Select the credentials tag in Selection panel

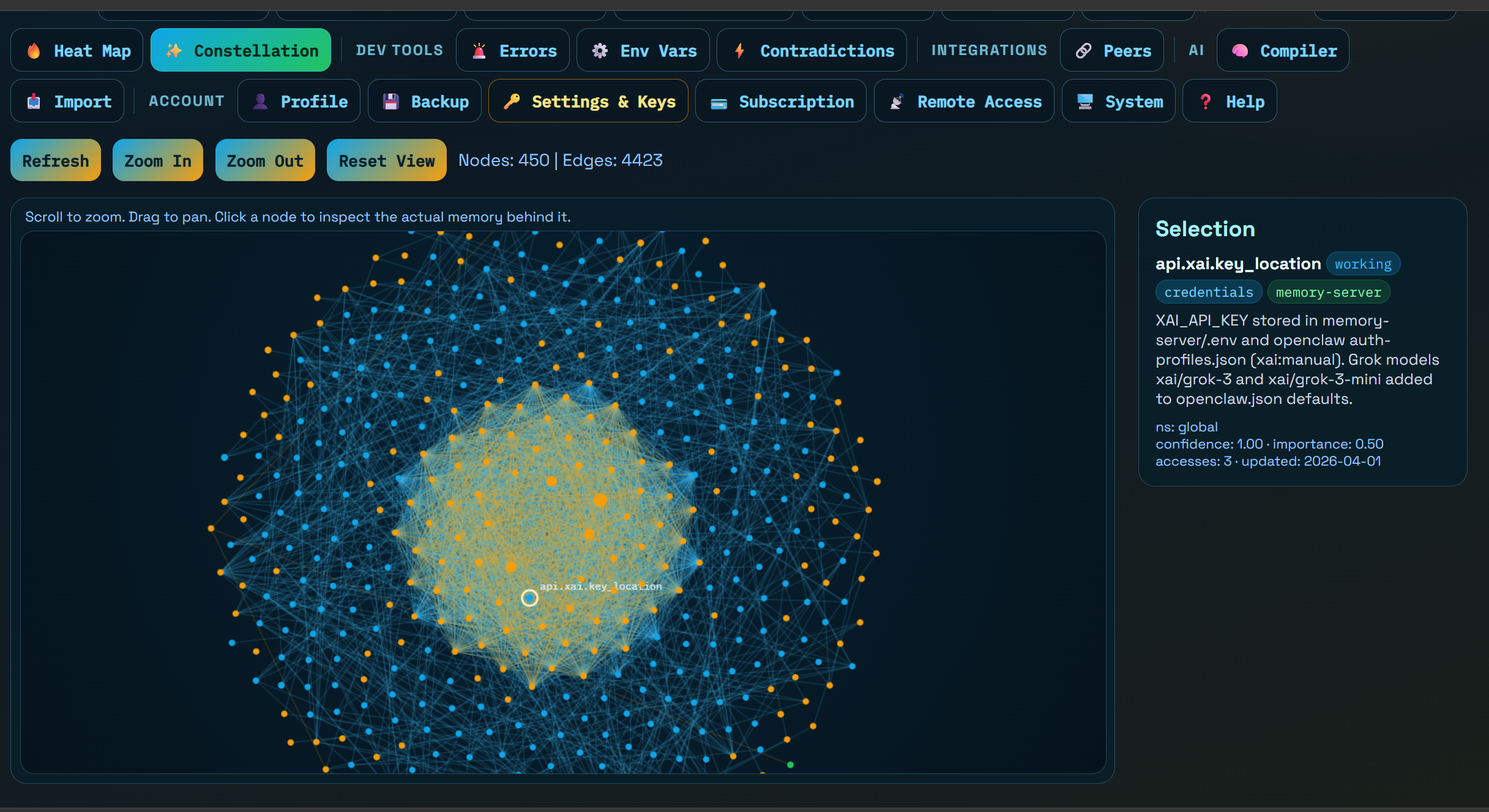click(1208, 292)
